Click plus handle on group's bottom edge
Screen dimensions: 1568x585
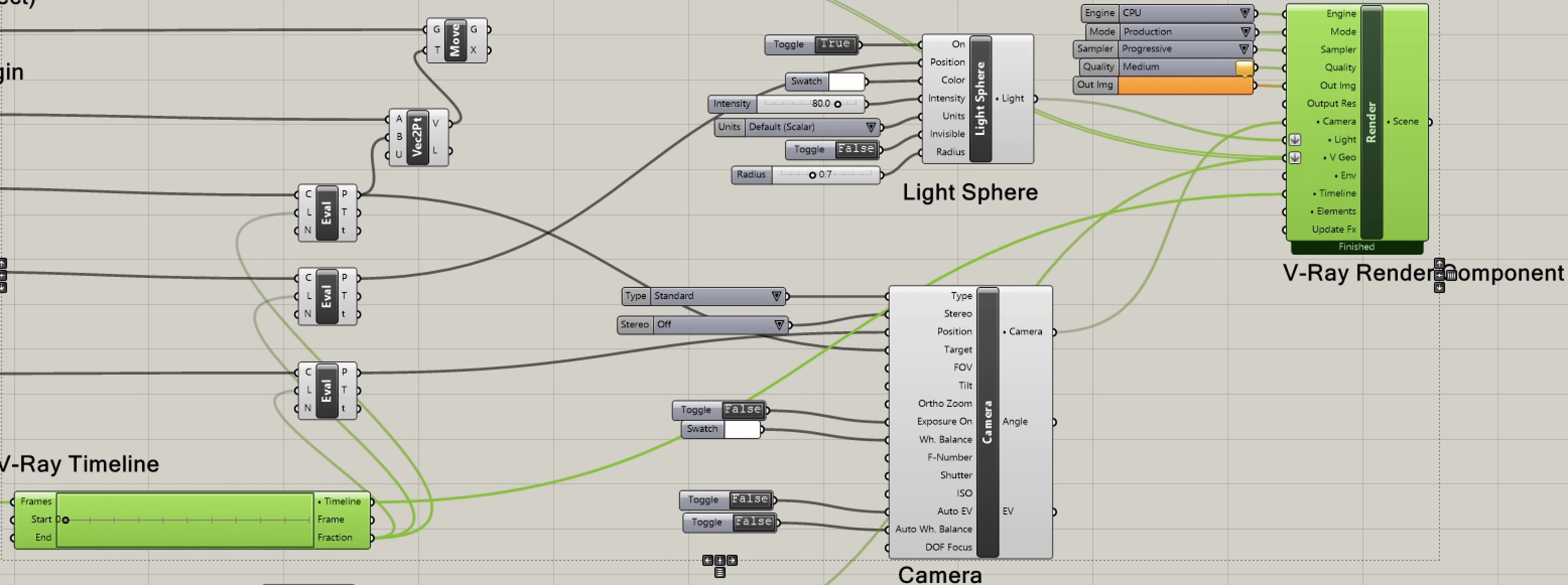point(720,560)
